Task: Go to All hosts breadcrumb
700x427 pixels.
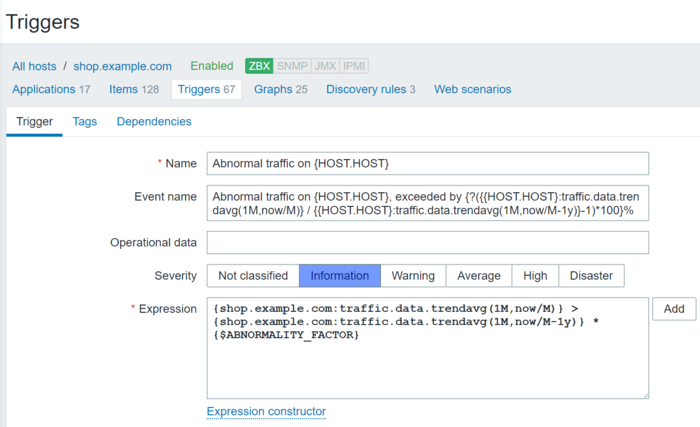Action: 34,66
